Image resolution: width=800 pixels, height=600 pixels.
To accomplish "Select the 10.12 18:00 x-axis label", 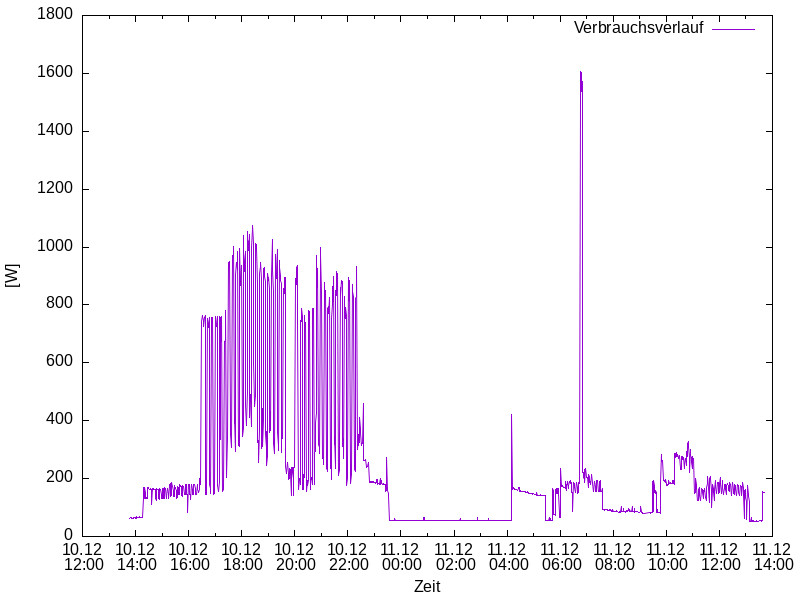I will pyautogui.click(x=242, y=557).
